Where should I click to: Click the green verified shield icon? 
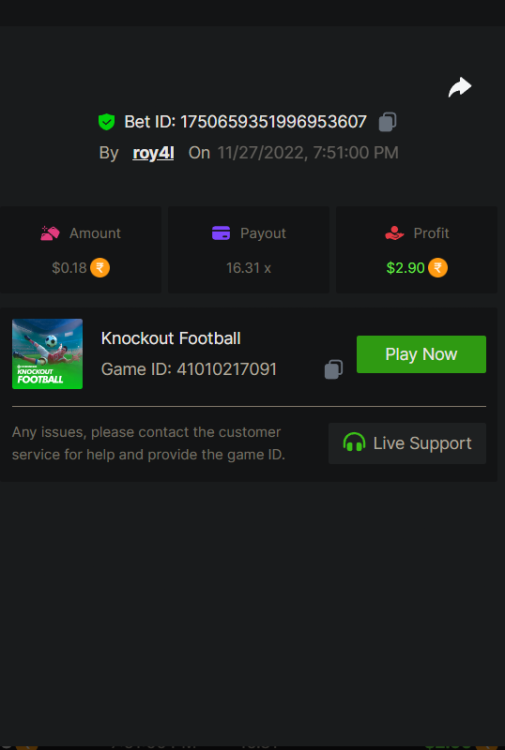click(106, 122)
